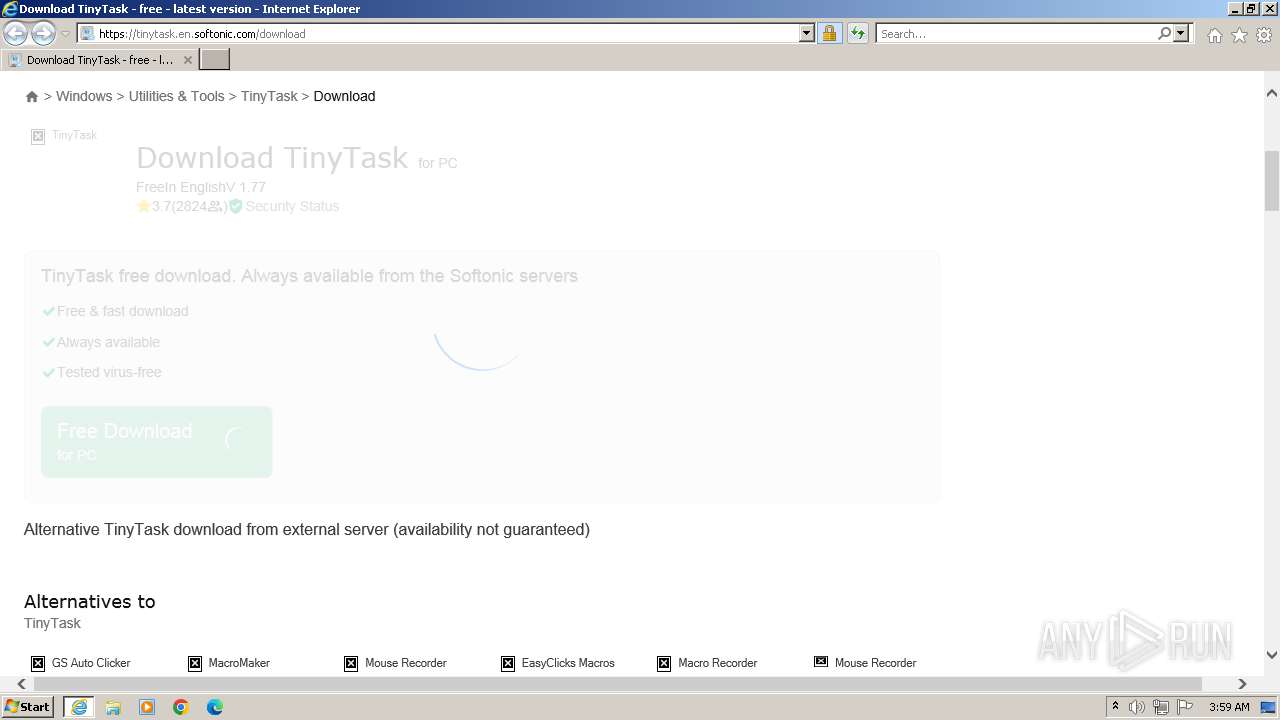
Task: Click the EasyClicks Macros image icon
Action: point(508,663)
